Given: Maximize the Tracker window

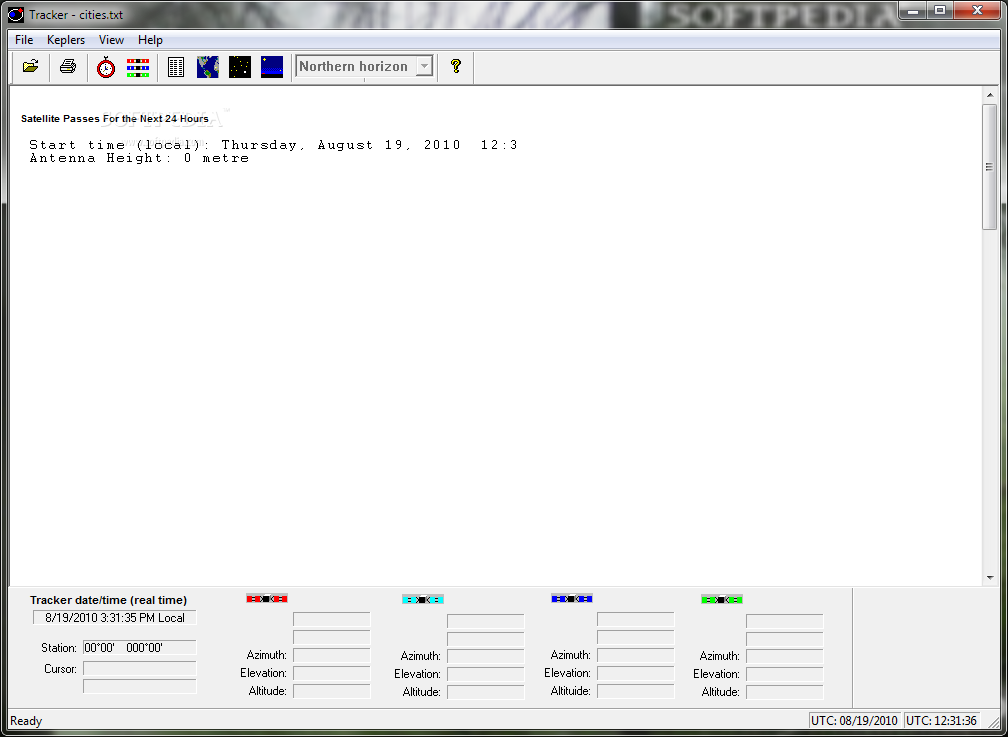Looking at the screenshot, I should click(x=940, y=10).
